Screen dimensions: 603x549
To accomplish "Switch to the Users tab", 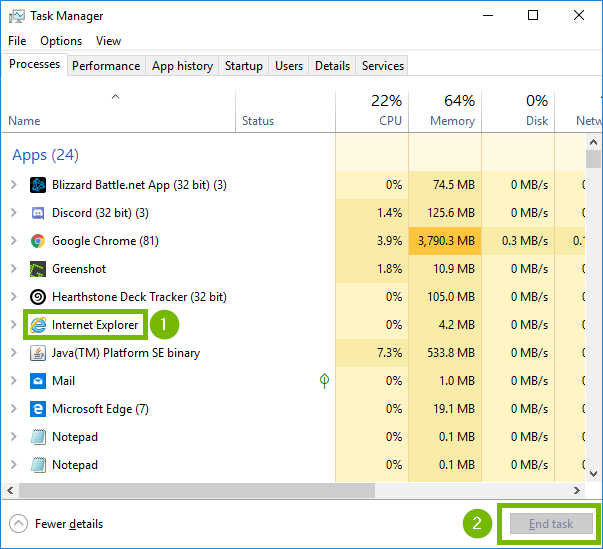I will pyautogui.click(x=289, y=66).
